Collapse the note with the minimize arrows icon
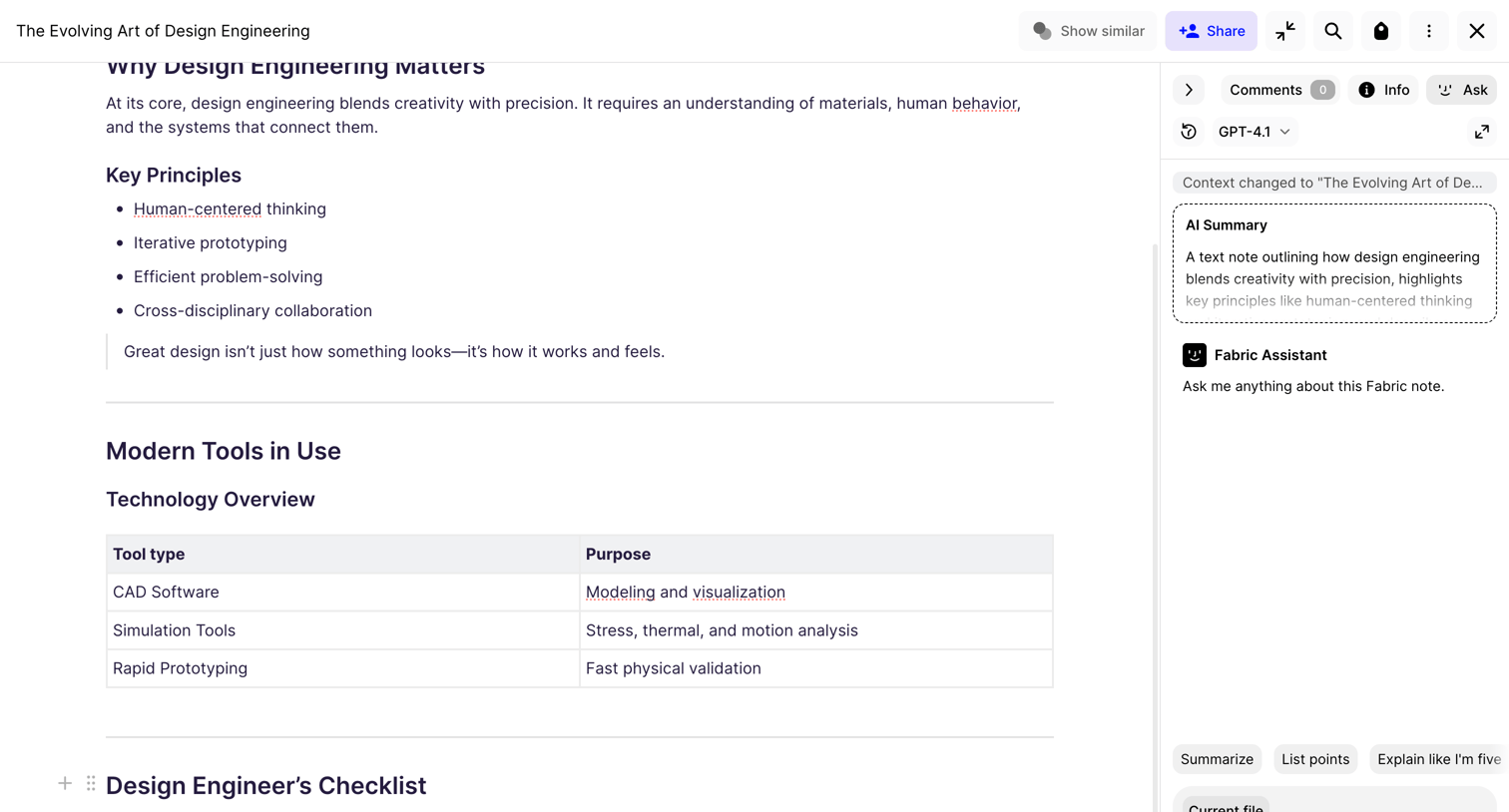The height and width of the screenshot is (812, 1509). pyautogui.click(x=1285, y=31)
